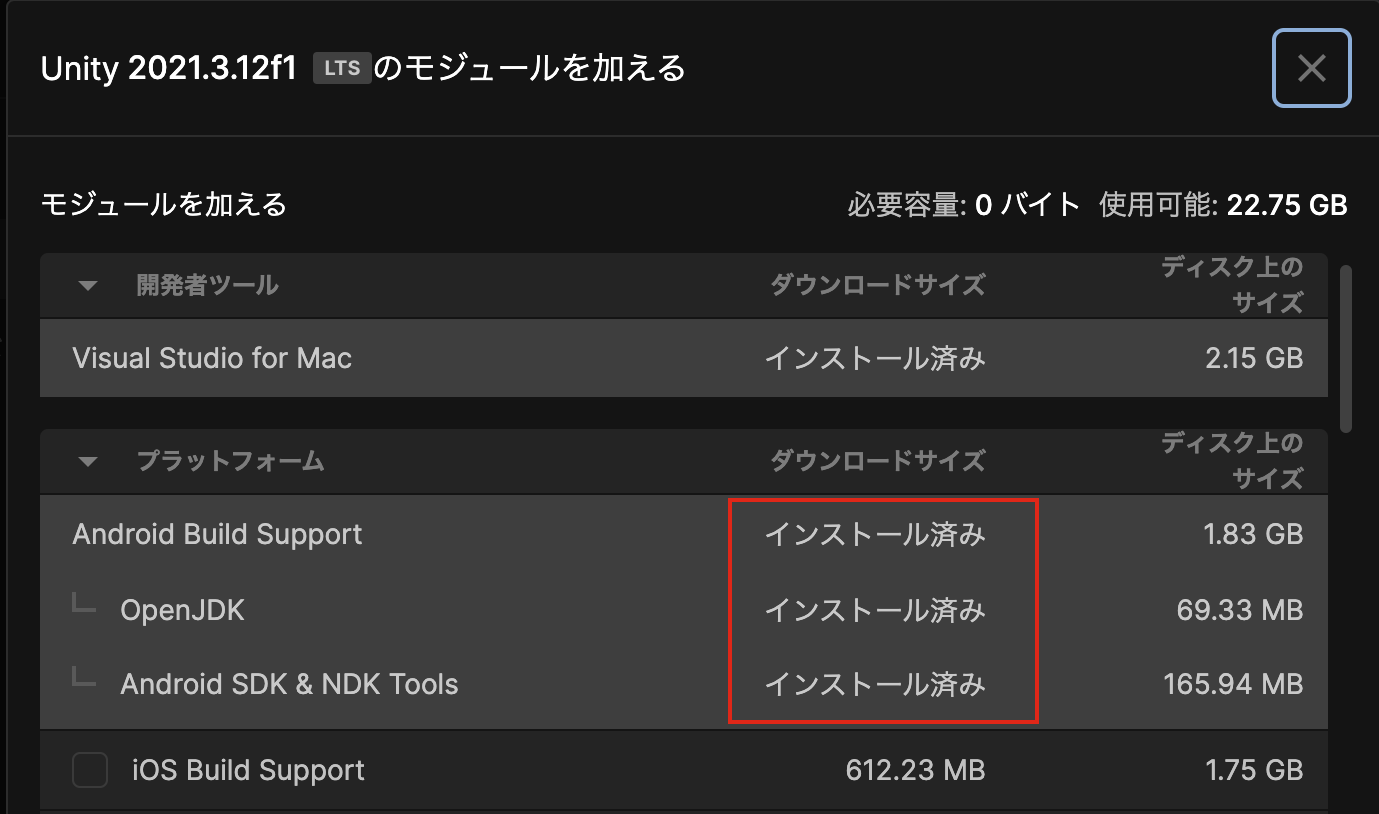Close the add modules dialog

[1311, 68]
